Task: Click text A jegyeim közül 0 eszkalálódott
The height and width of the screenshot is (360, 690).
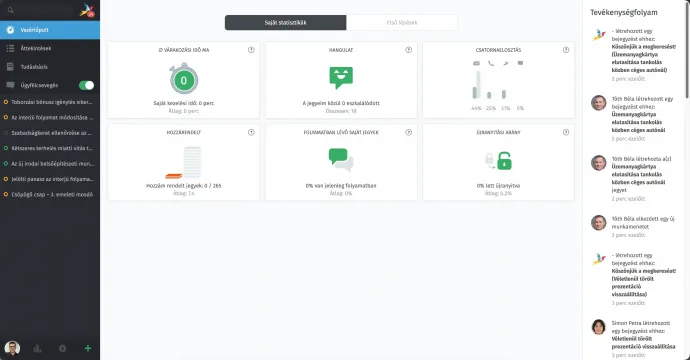Action: [341, 103]
